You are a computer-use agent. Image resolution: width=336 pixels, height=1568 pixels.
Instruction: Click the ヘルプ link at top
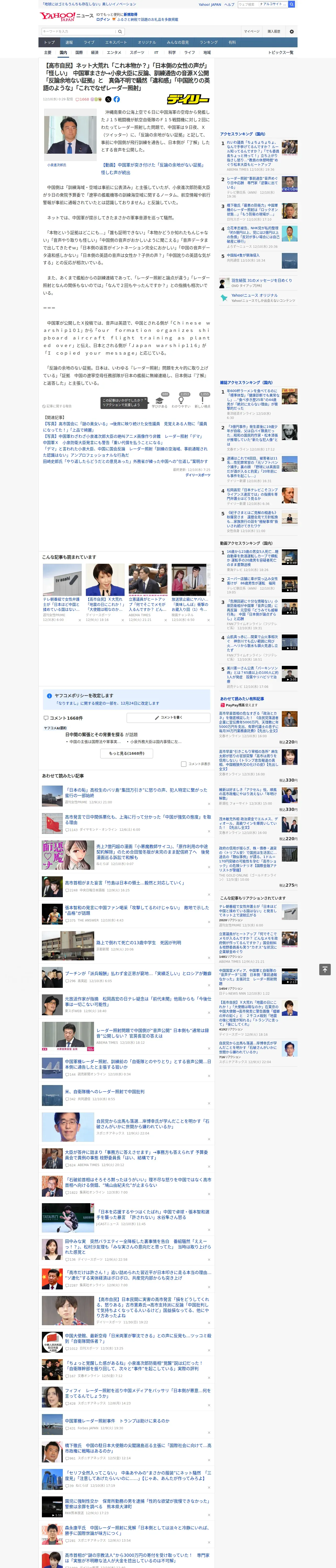(229, 4)
